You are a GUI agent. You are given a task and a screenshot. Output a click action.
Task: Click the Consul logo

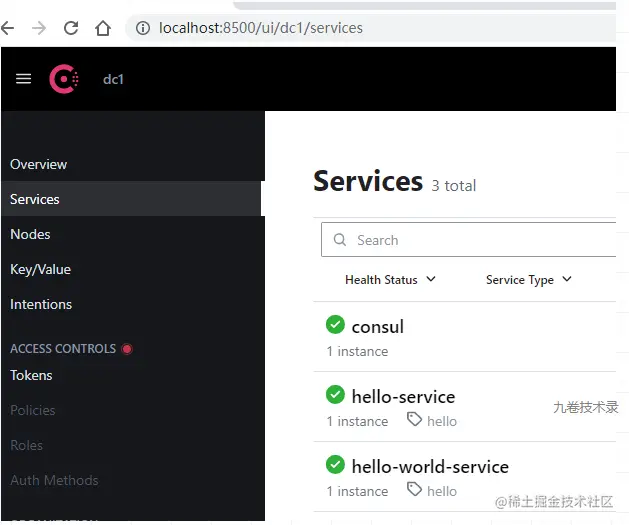(64, 79)
